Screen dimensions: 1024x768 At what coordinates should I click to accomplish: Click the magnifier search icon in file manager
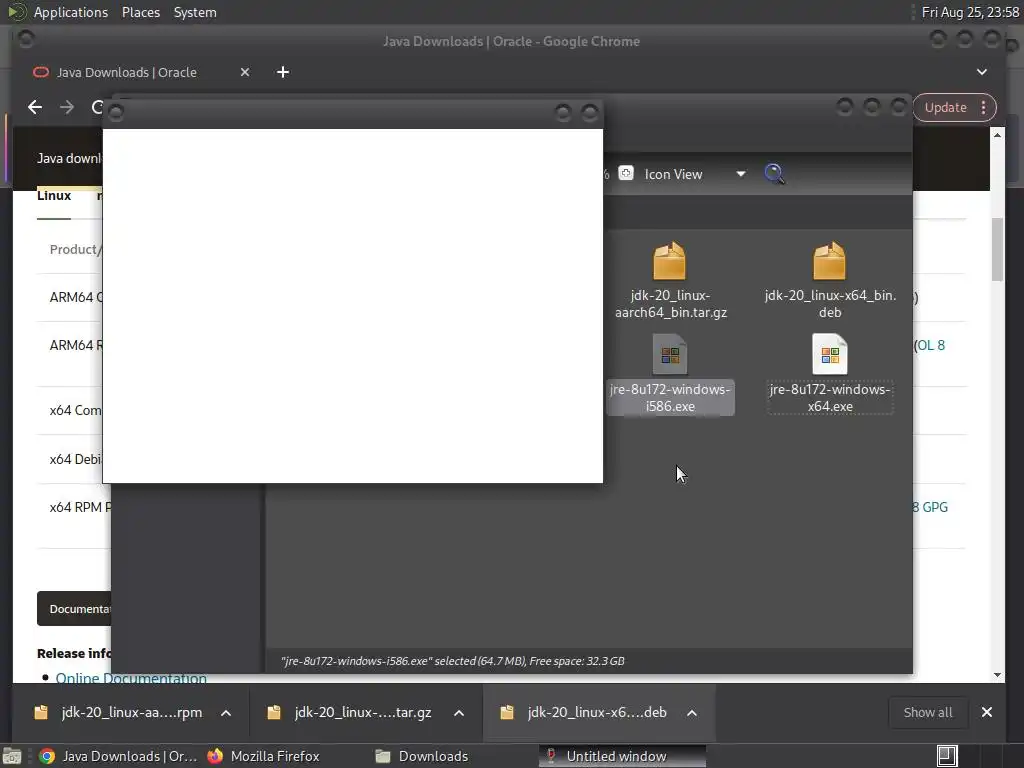point(775,174)
